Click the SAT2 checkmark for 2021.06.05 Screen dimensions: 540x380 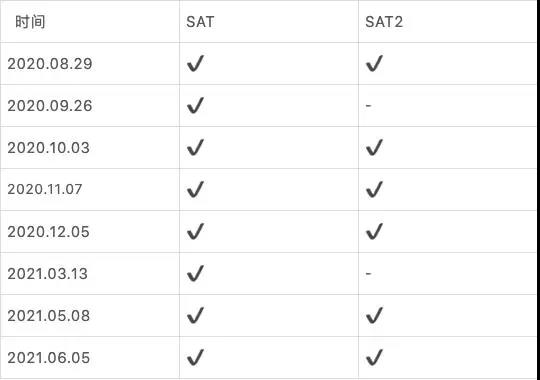[374, 357]
